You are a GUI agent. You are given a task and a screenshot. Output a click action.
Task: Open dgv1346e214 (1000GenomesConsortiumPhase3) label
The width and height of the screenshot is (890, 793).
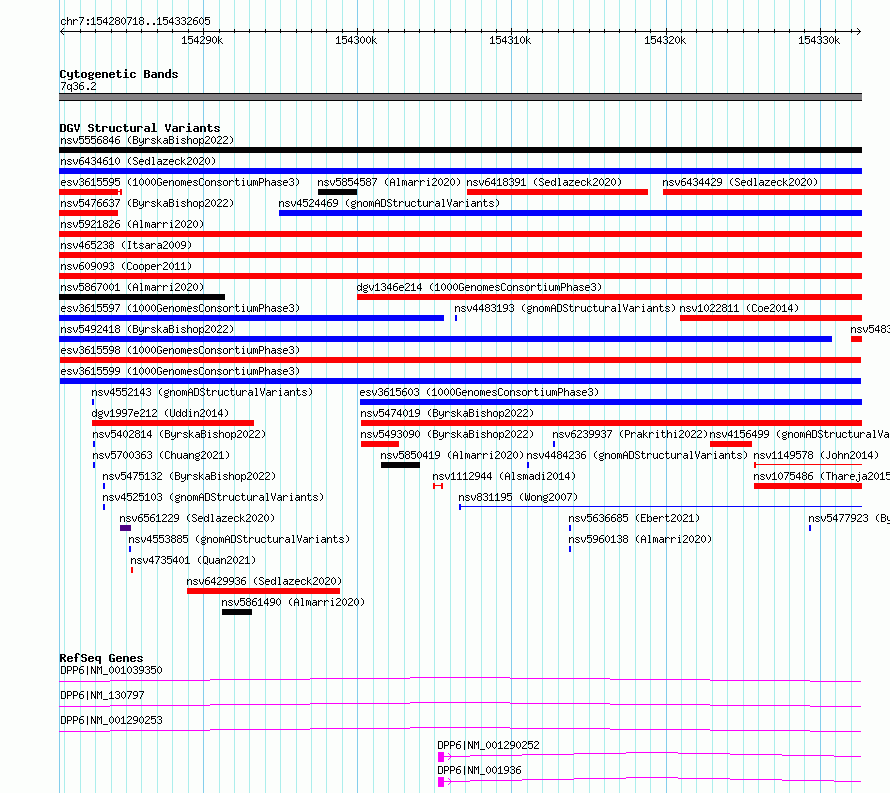click(479, 287)
